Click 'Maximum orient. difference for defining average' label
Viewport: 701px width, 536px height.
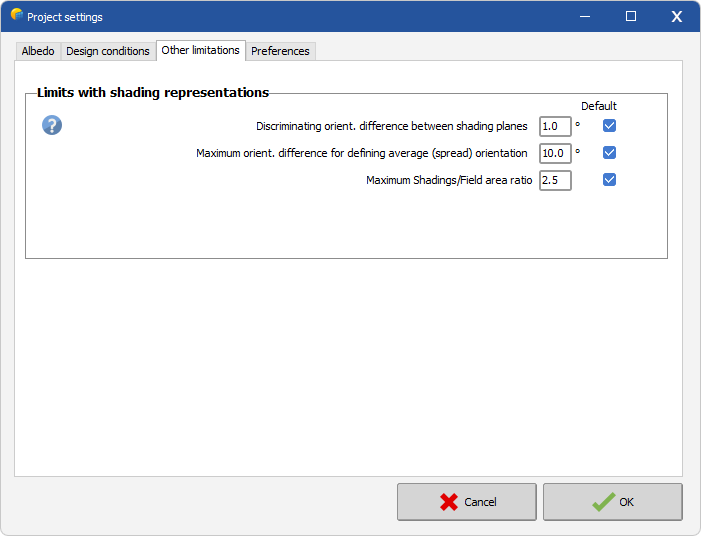click(362, 153)
